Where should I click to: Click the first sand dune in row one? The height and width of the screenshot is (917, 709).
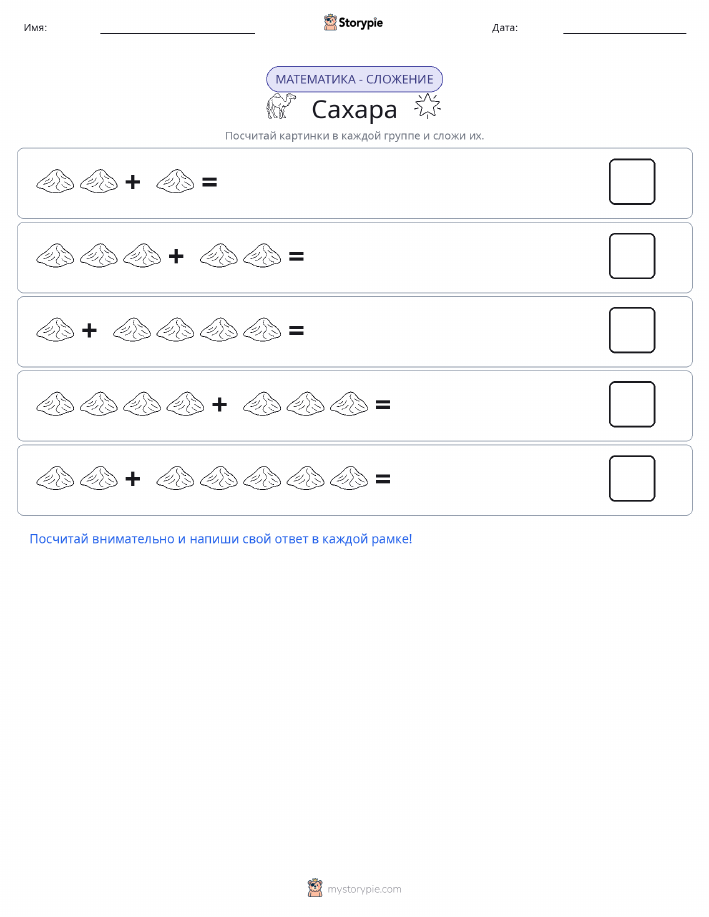[55, 181]
